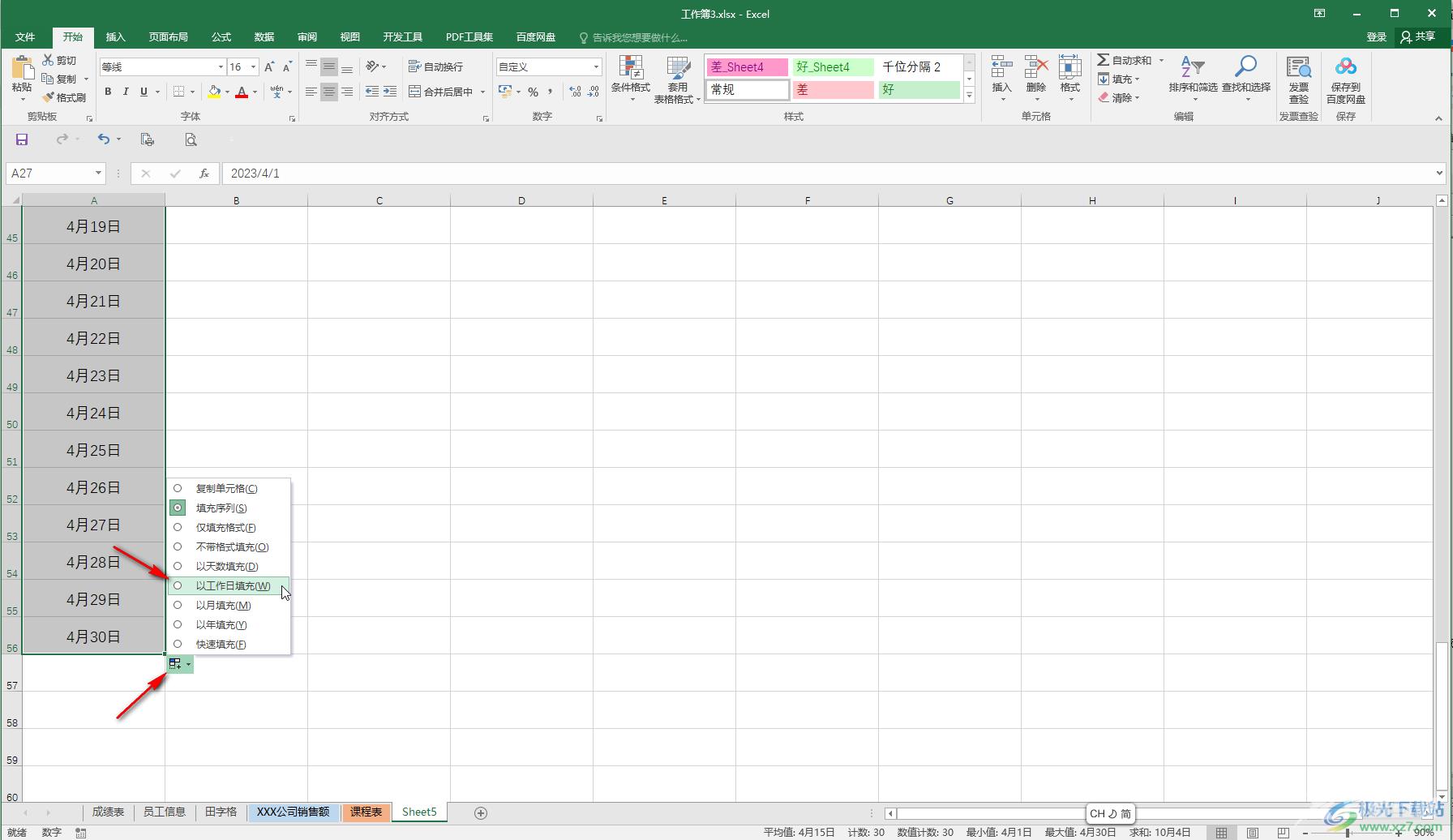Open Find and Select (查找和选择)
Screen dimensions: 1453x840
coord(1246,77)
